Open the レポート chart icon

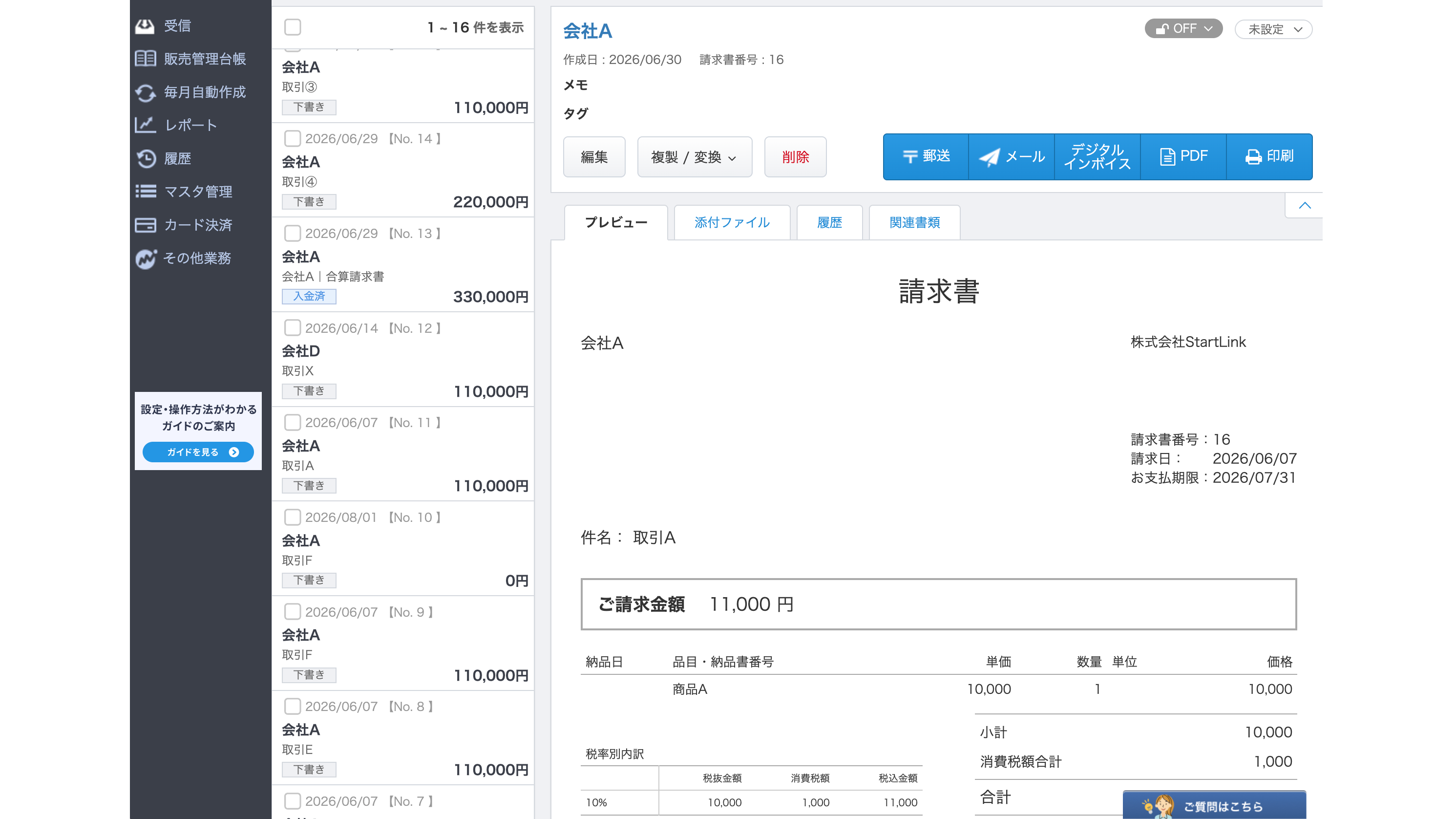tap(145, 125)
